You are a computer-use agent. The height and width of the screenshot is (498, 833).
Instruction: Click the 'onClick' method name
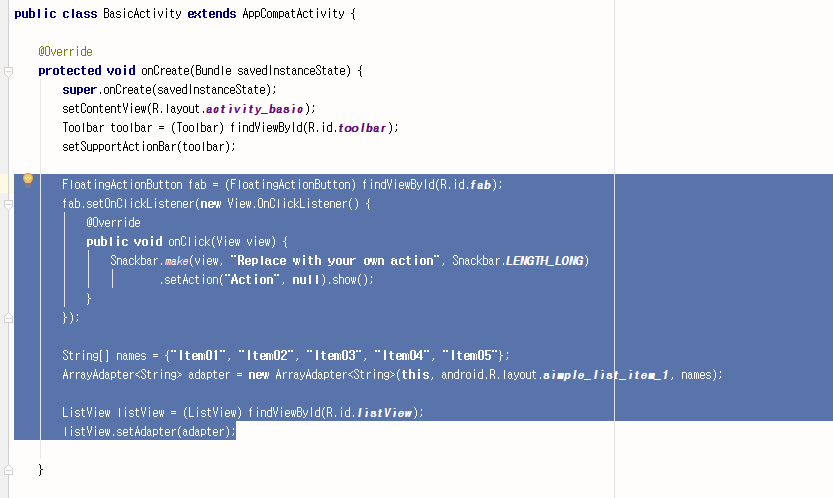pos(190,242)
